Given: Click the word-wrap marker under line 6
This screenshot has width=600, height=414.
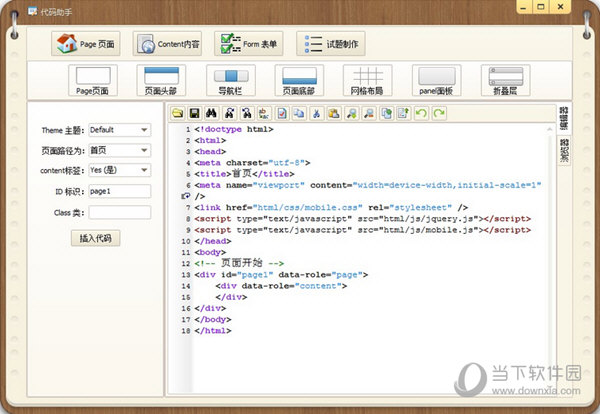Looking at the screenshot, I should coord(186,196).
